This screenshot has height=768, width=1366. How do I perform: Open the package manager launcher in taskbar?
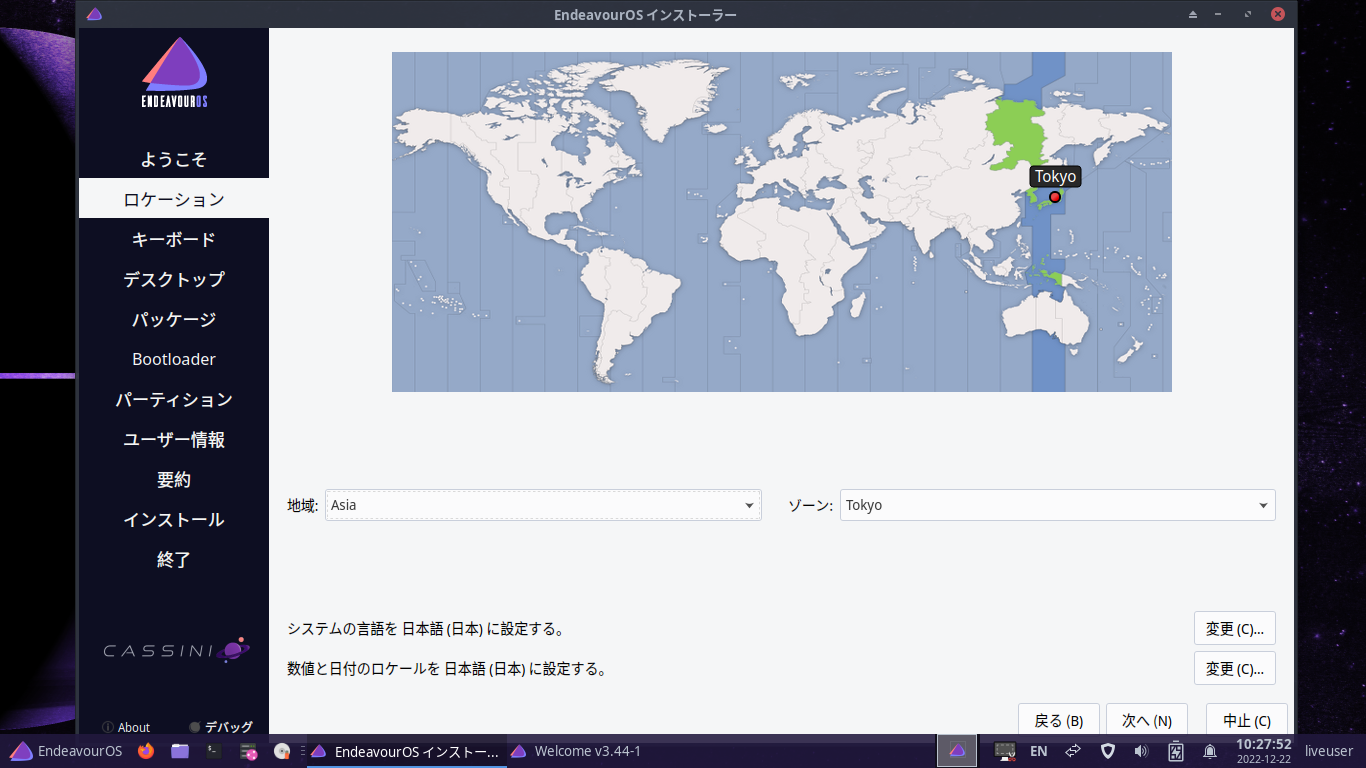click(x=249, y=751)
